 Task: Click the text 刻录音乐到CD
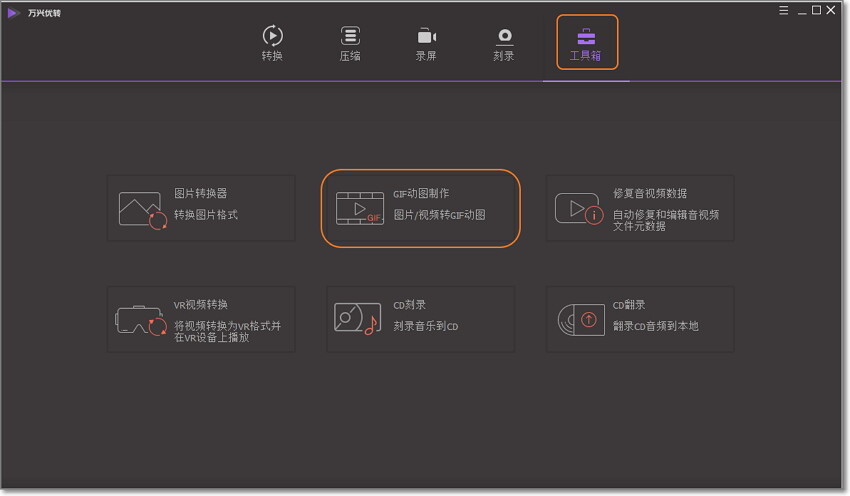pyautogui.click(x=426, y=326)
